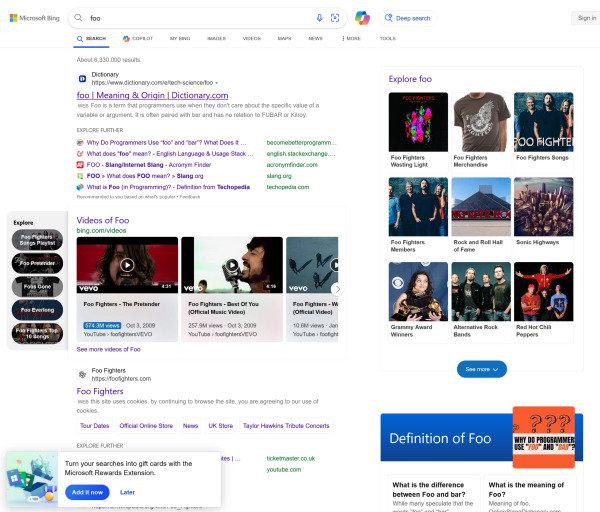
Task: Click the acronymfinder favicon beside FOO Slang
Action: click(x=80, y=165)
